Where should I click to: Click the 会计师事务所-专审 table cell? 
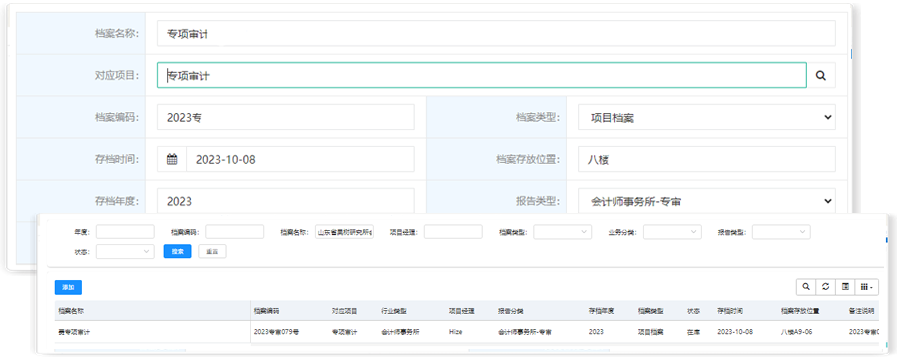[x=525, y=332]
